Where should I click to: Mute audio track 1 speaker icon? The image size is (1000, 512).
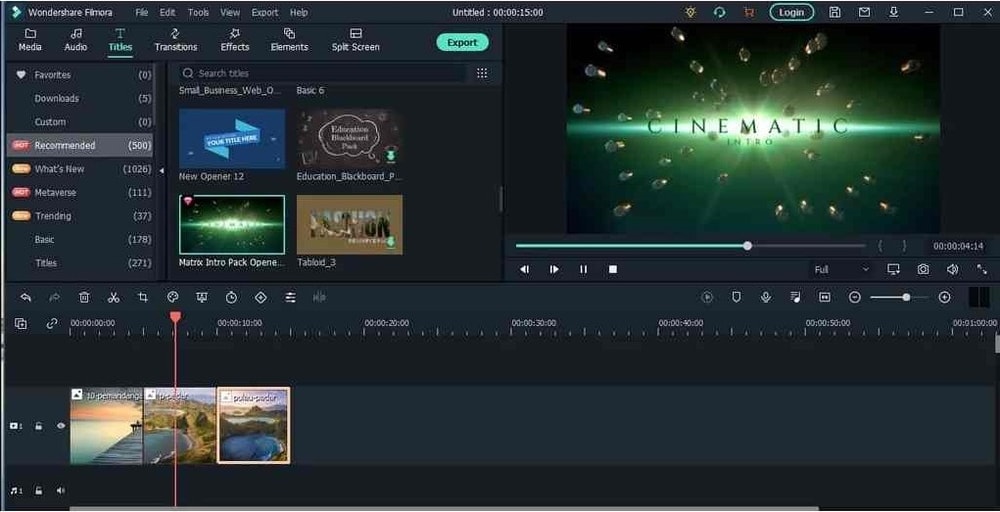tap(61, 490)
